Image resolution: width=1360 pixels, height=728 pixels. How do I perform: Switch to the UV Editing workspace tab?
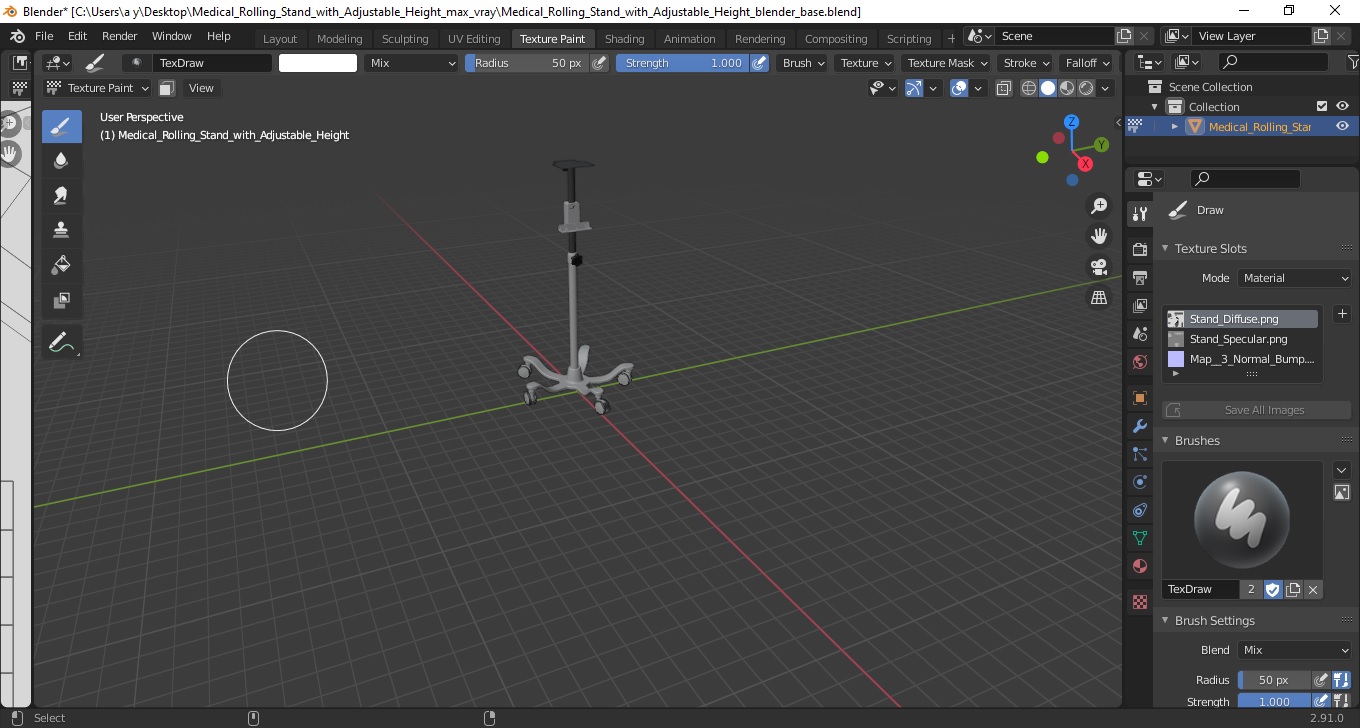click(474, 39)
